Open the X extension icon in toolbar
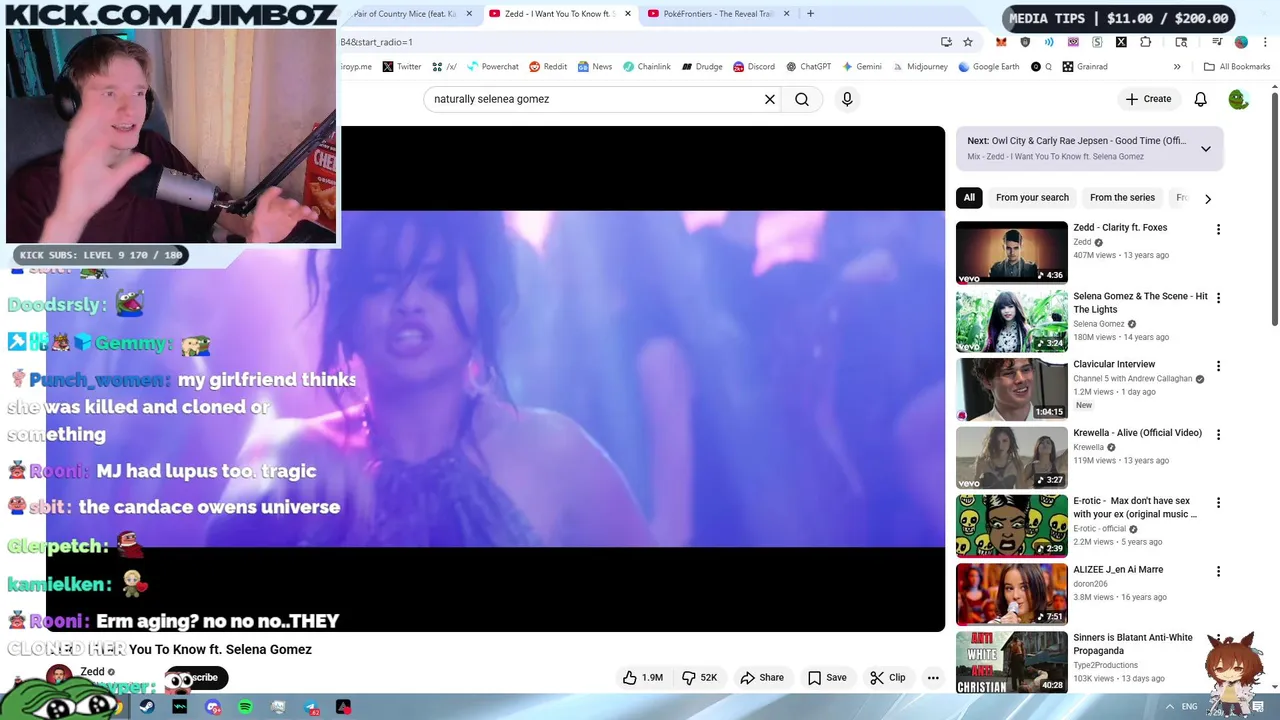The height and width of the screenshot is (720, 1280). tap(1121, 42)
